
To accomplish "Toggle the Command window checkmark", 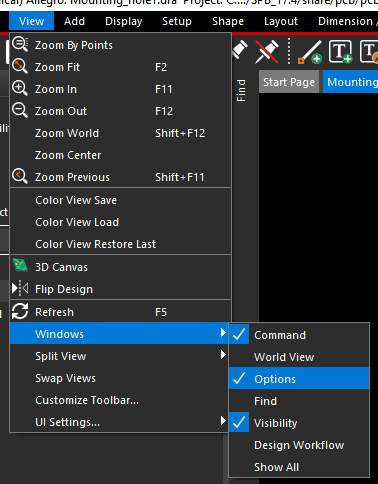I will [239, 334].
